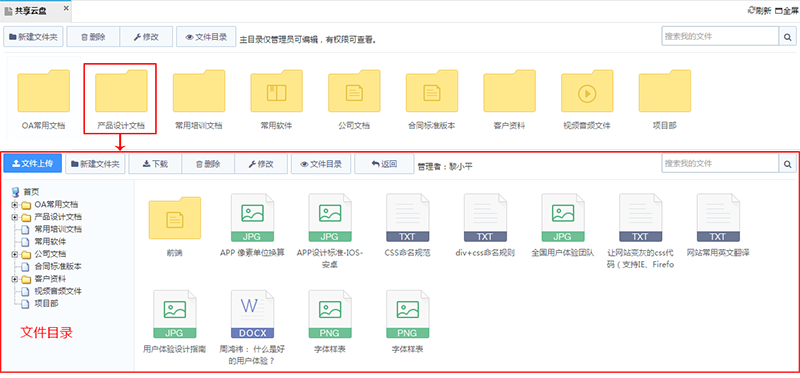
Task: Select 客户资料 label in directory tree
Action: pyautogui.click(x=50, y=279)
